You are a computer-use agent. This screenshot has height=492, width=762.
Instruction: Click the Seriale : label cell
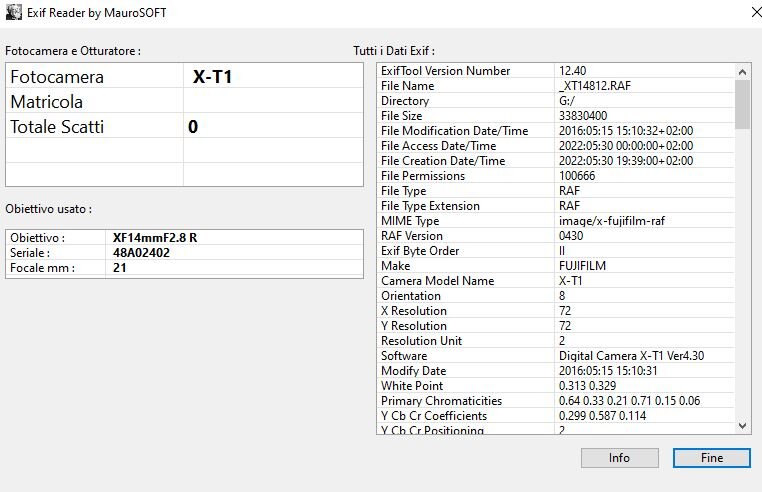click(x=56, y=253)
